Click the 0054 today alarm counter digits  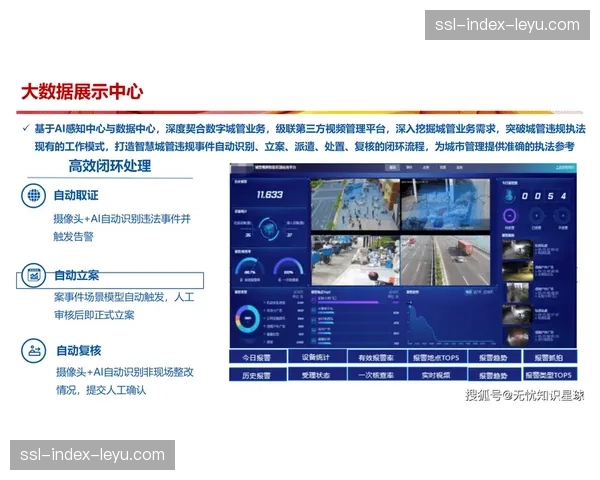(x=543, y=196)
